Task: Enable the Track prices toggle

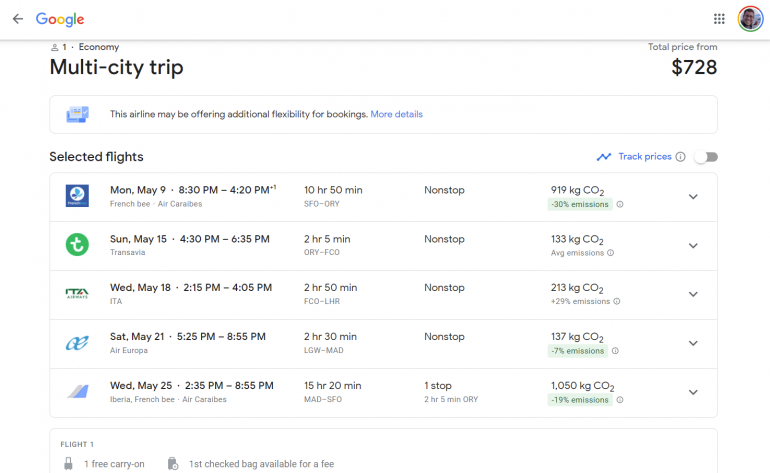Action: coord(706,157)
